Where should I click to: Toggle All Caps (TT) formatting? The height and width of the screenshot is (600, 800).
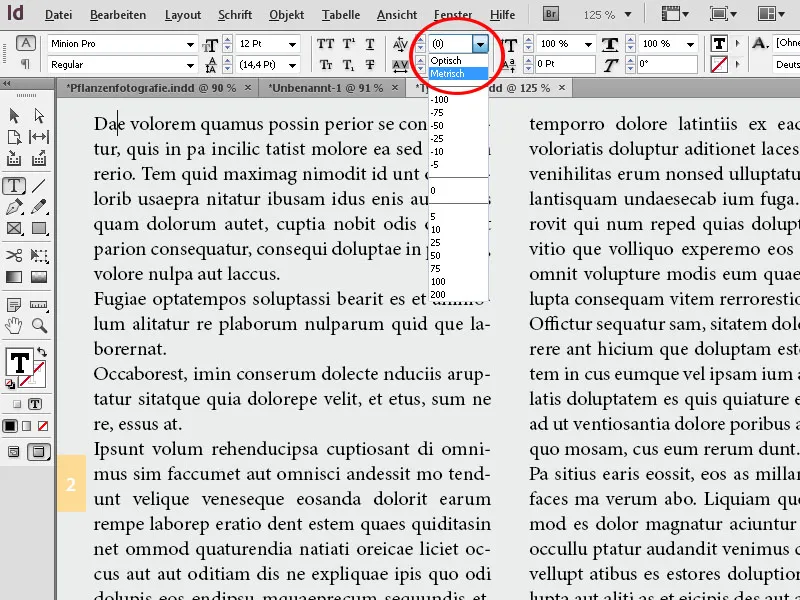click(325, 44)
